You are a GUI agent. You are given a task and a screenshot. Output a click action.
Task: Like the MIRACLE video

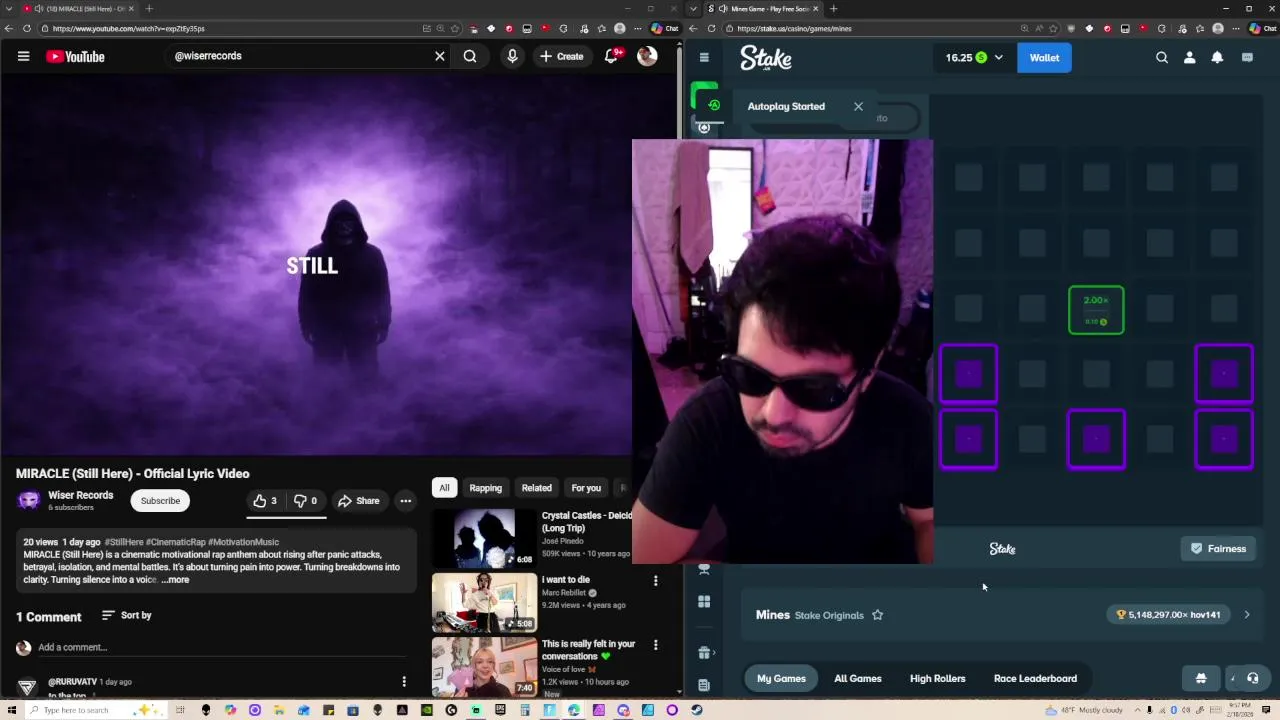[x=265, y=501]
